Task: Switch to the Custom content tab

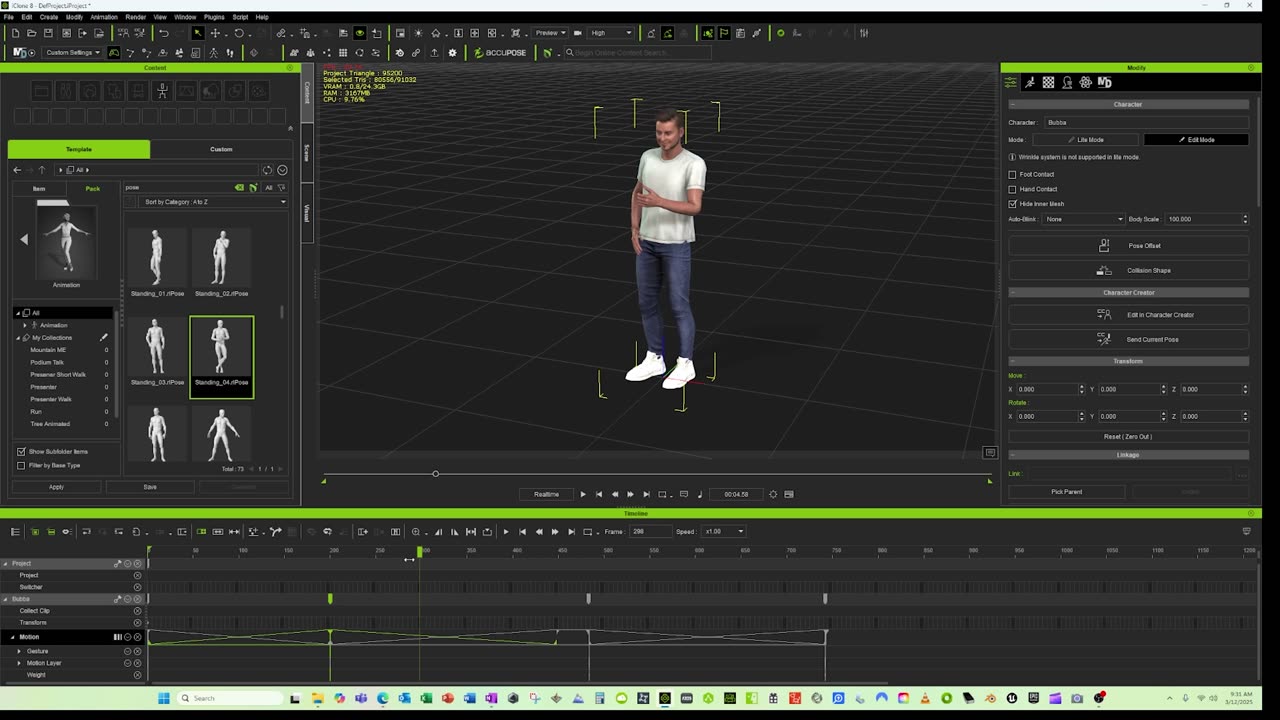Action: [221, 150]
